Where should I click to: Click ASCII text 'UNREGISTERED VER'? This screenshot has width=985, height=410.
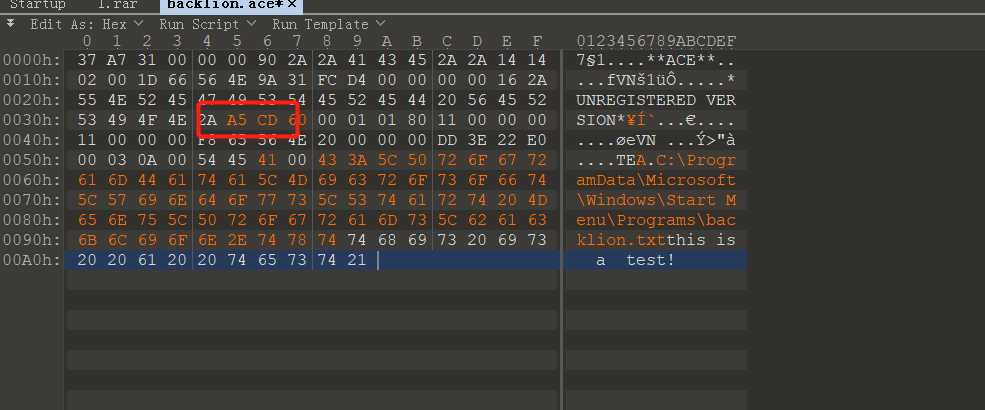click(x=656, y=100)
